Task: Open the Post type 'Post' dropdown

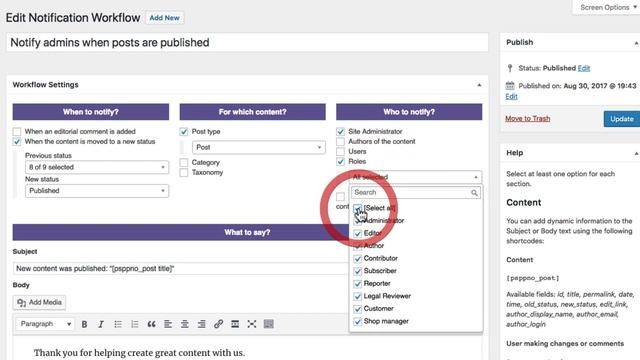Action: click(259, 147)
